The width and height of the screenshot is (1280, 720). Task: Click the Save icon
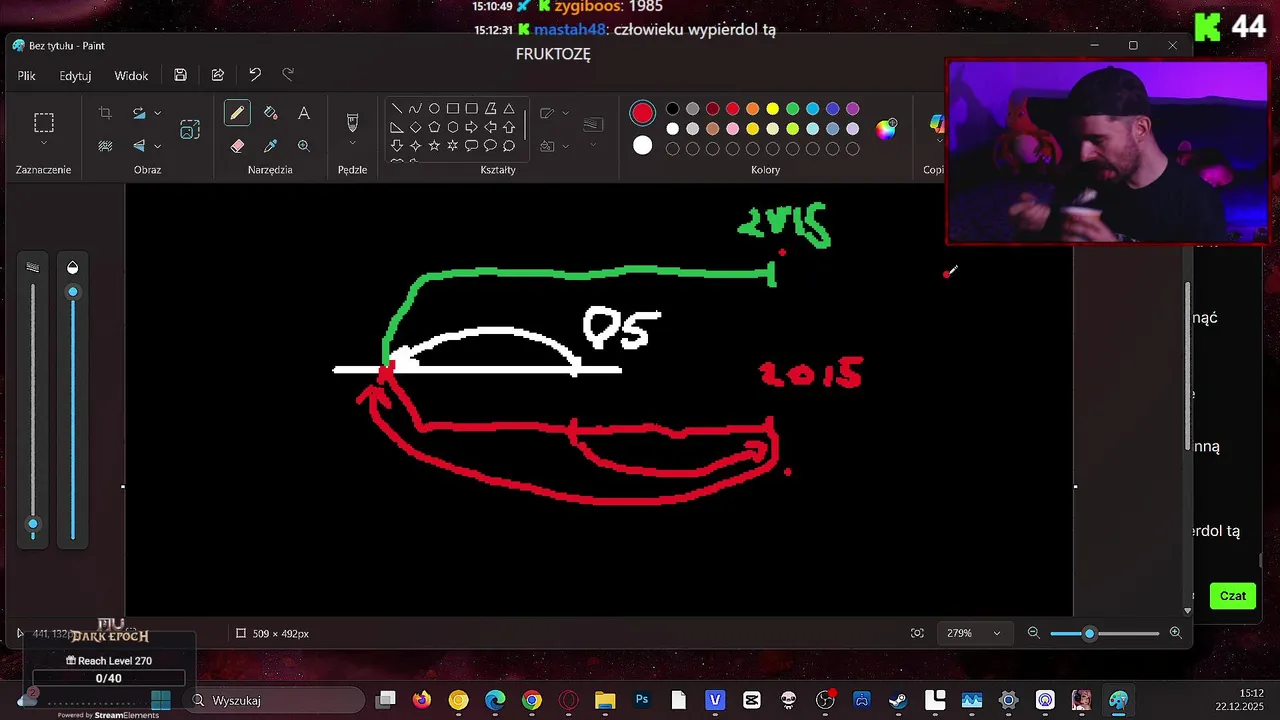pyautogui.click(x=180, y=75)
